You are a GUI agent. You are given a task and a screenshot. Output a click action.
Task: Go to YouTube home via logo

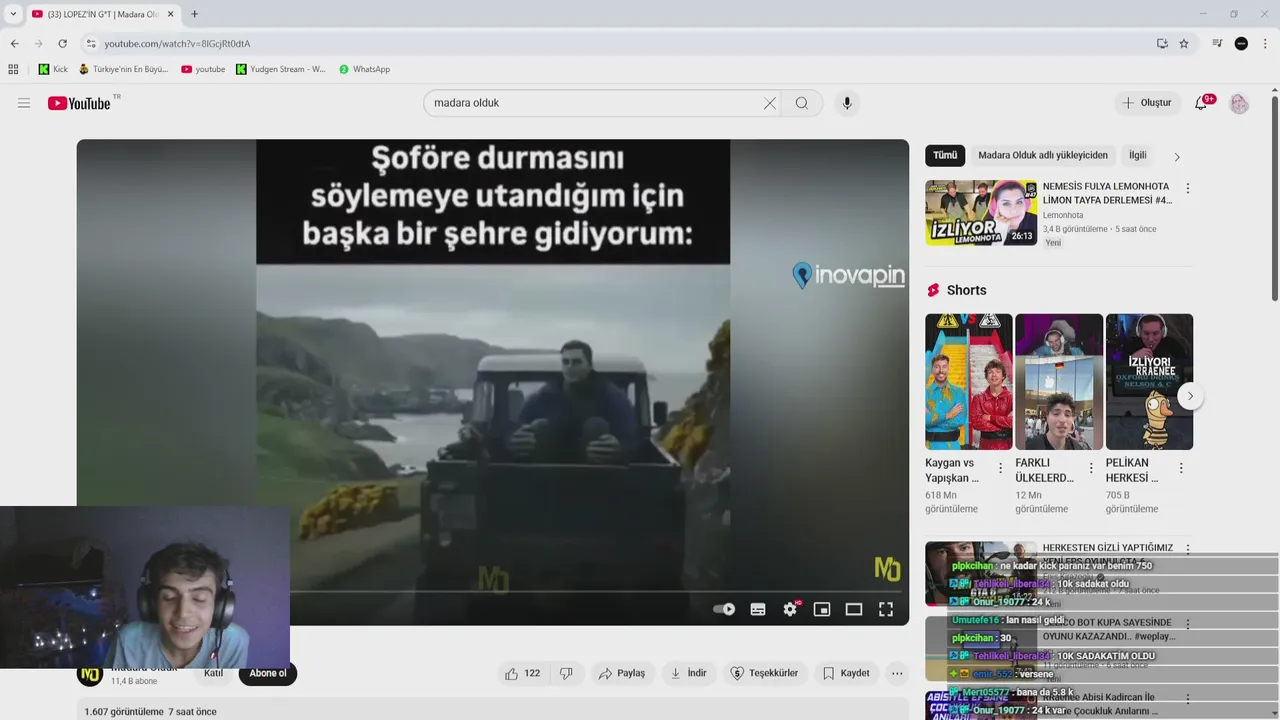point(79,103)
